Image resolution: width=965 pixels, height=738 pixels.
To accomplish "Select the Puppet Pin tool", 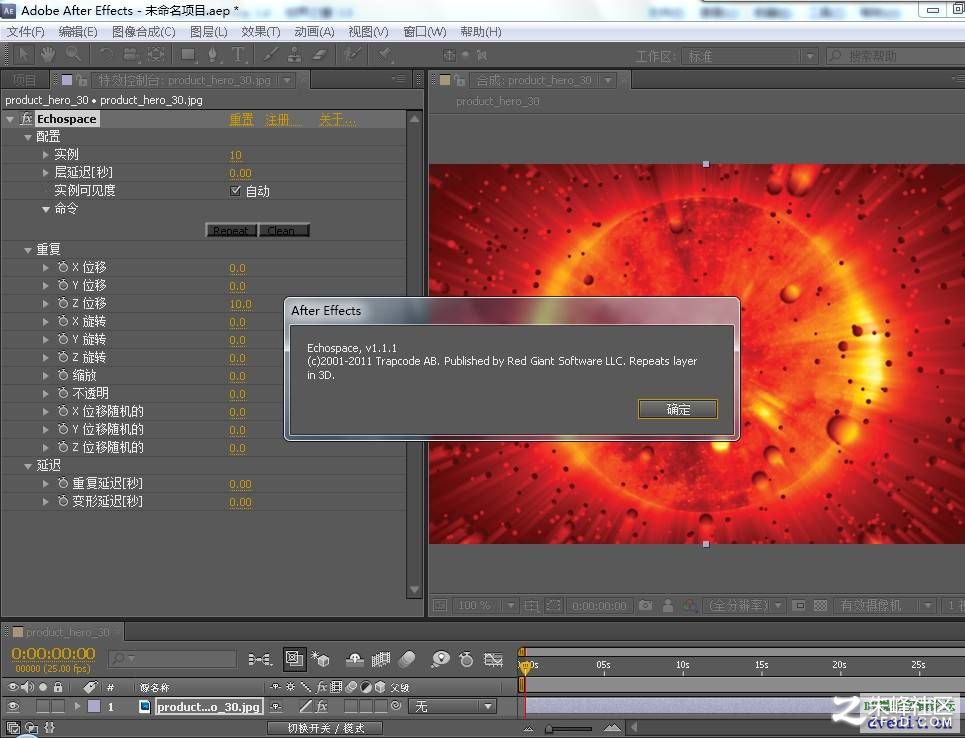I will click(x=385, y=55).
